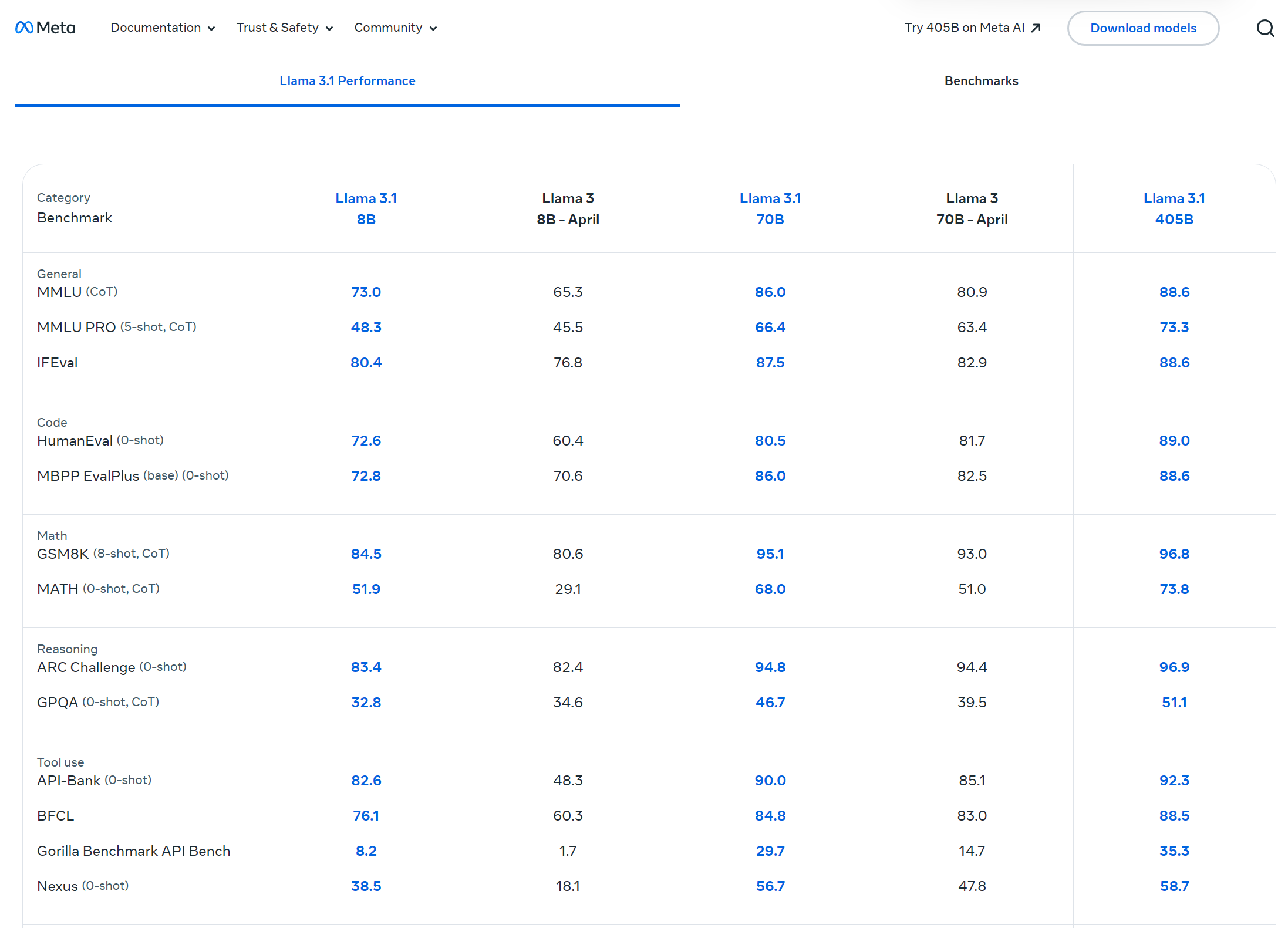Open Try 405B on Meta AI link

tap(973, 28)
